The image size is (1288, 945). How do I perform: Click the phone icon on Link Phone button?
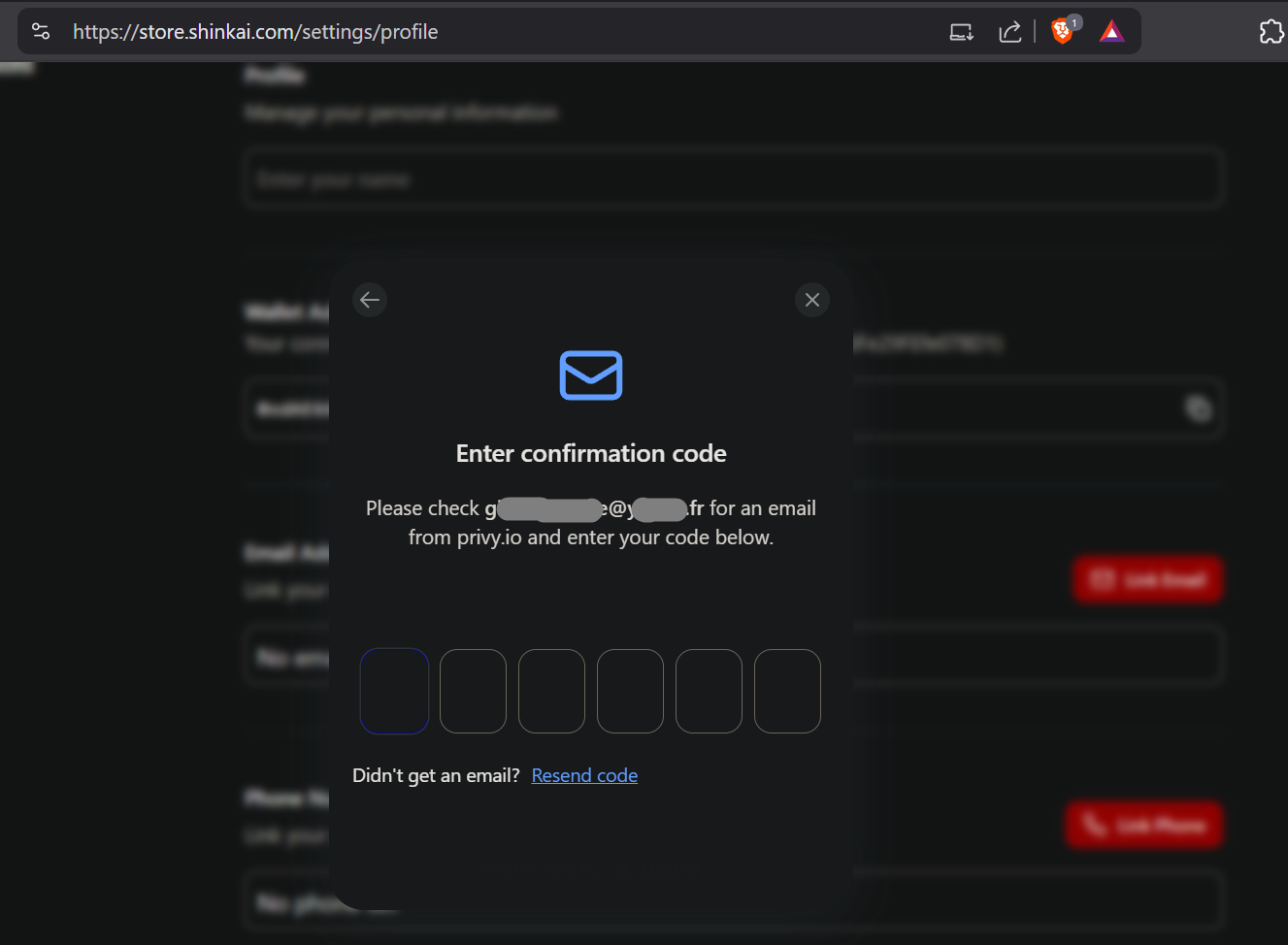(1095, 825)
